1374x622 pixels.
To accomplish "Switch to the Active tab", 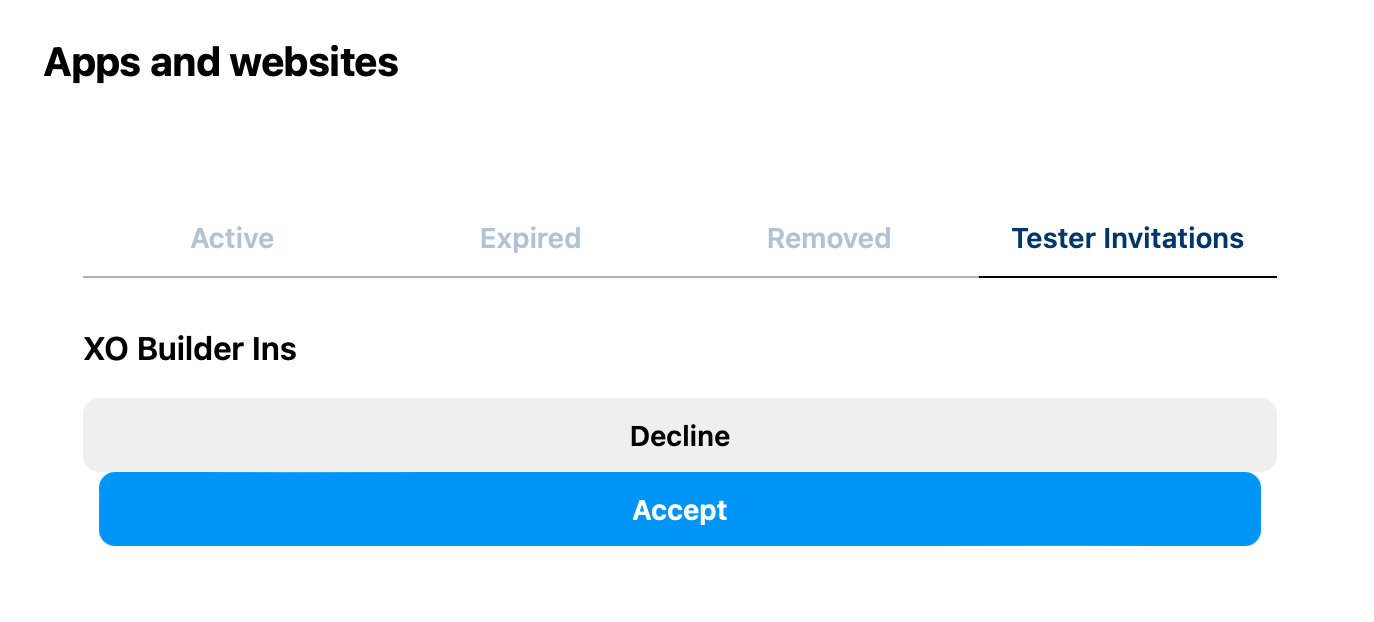I will tap(232, 239).
